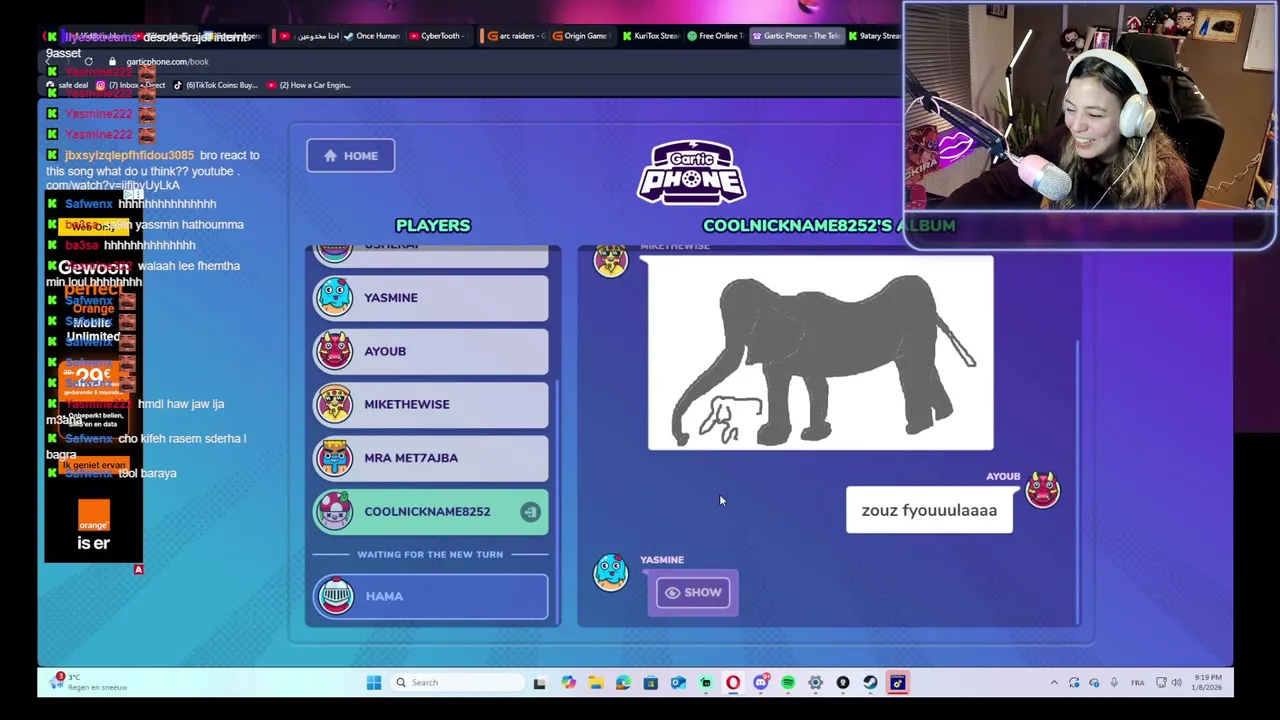
Task: Open Settings gear from the taskbar
Action: [x=815, y=683]
